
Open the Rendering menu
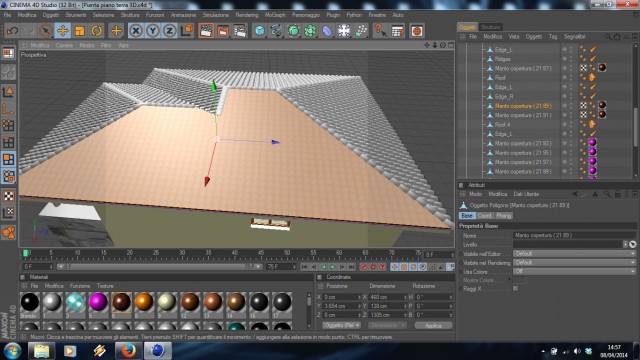tap(247, 15)
